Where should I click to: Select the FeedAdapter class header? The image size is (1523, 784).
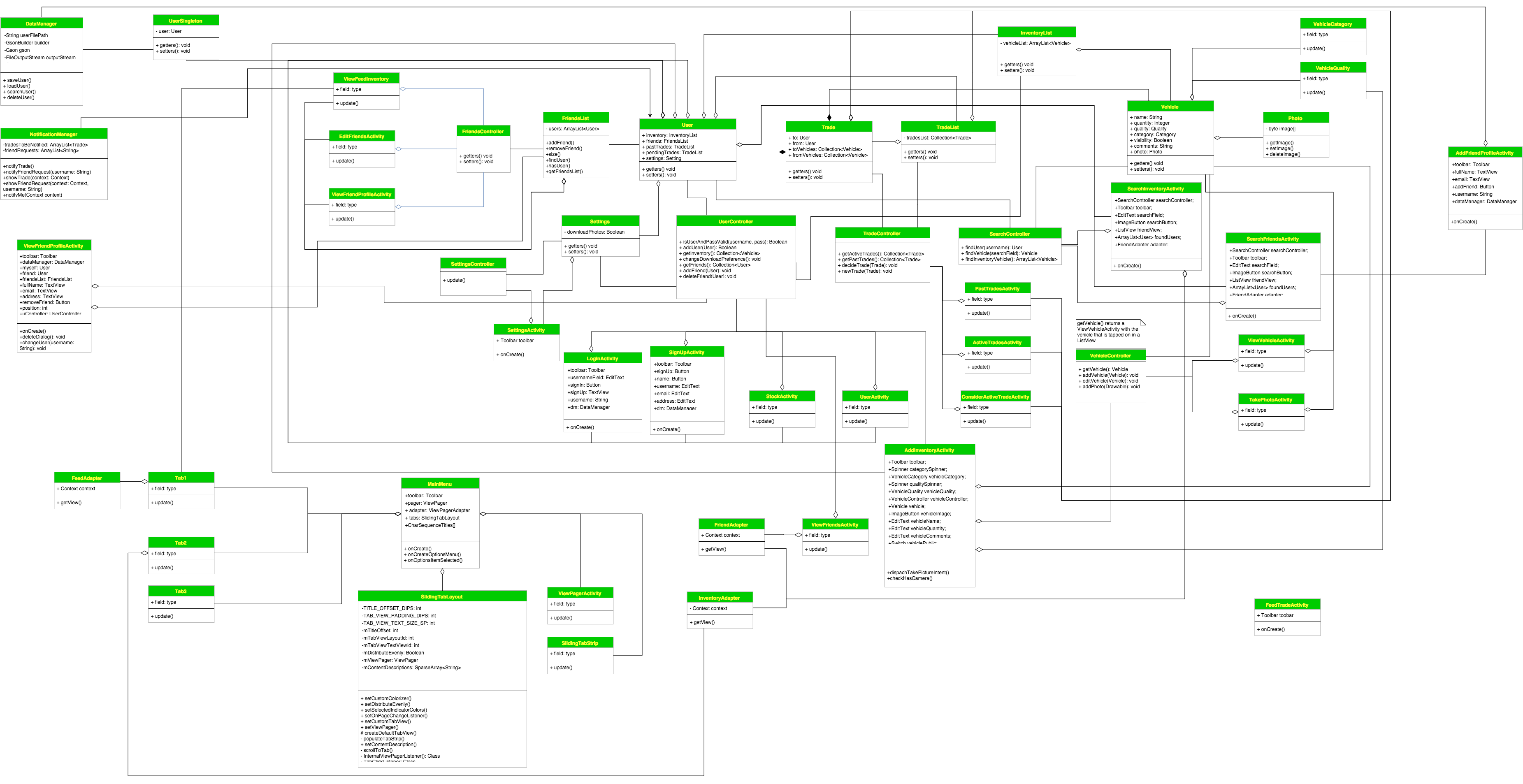tap(86, 478)
